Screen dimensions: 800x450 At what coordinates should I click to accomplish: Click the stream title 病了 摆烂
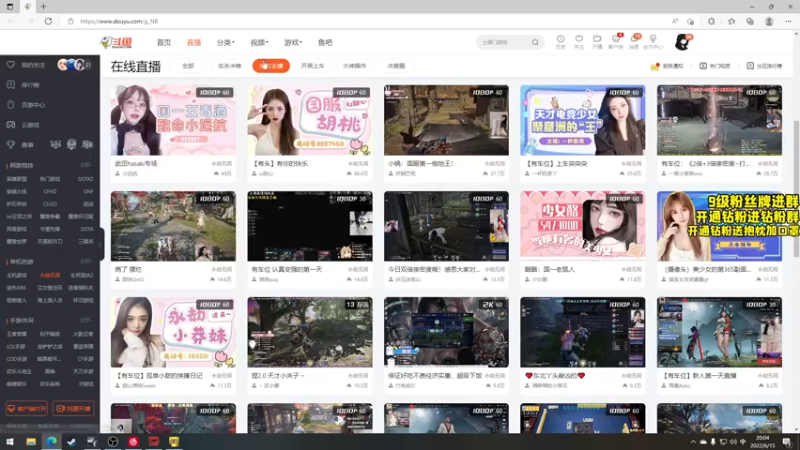point(129,269)
